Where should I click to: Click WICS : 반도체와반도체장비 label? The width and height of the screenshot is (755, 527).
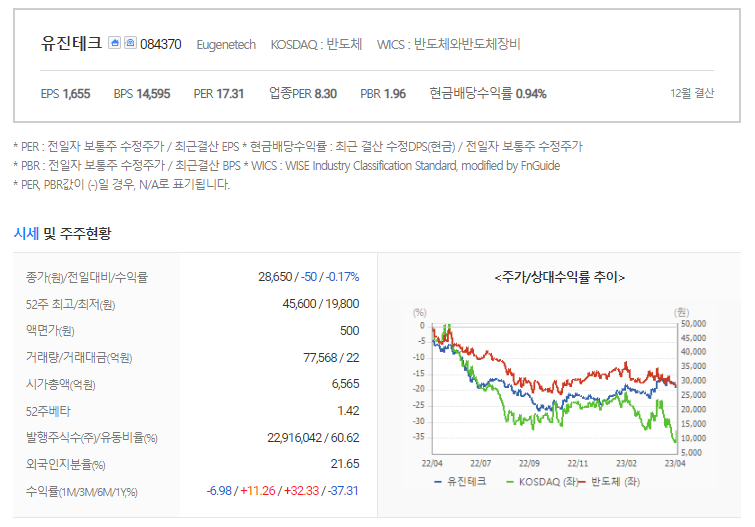click(x=448, y=44)
